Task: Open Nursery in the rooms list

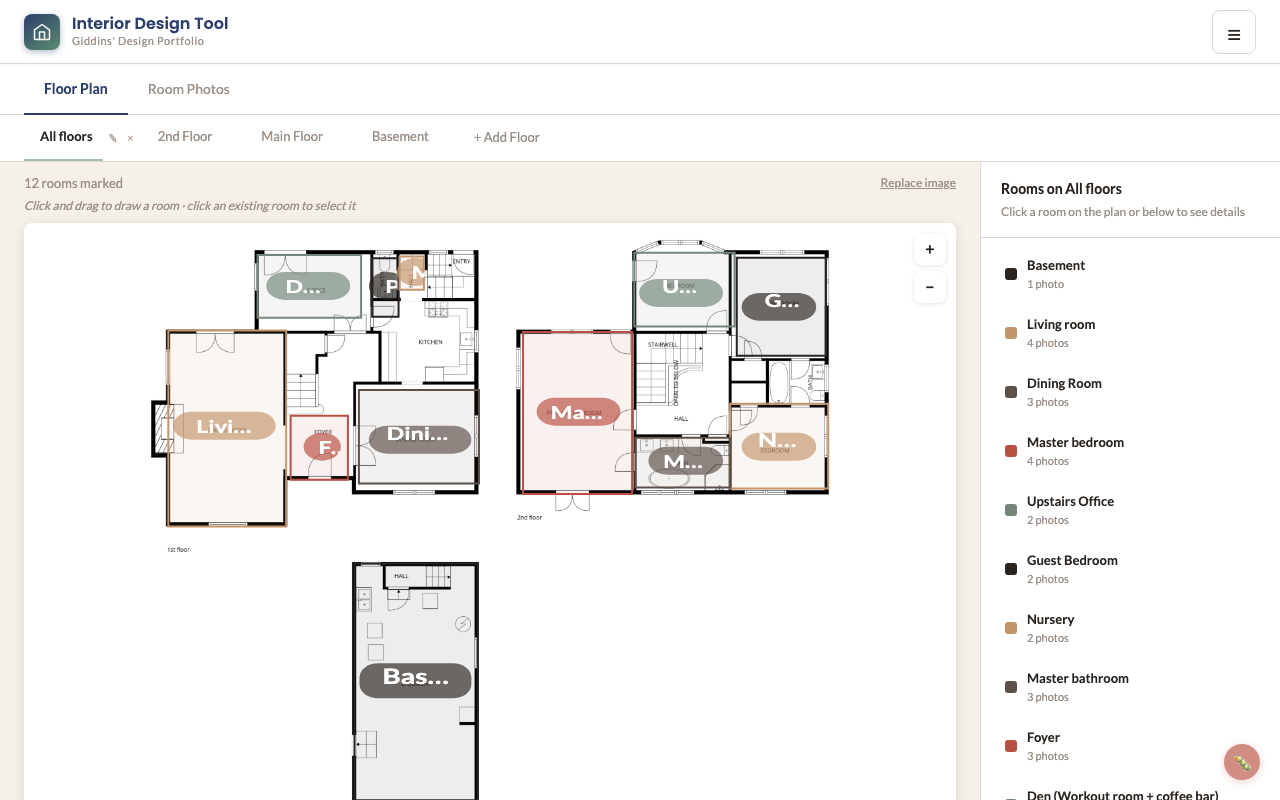Action: pyautogui.click(x=1130, y=628)
